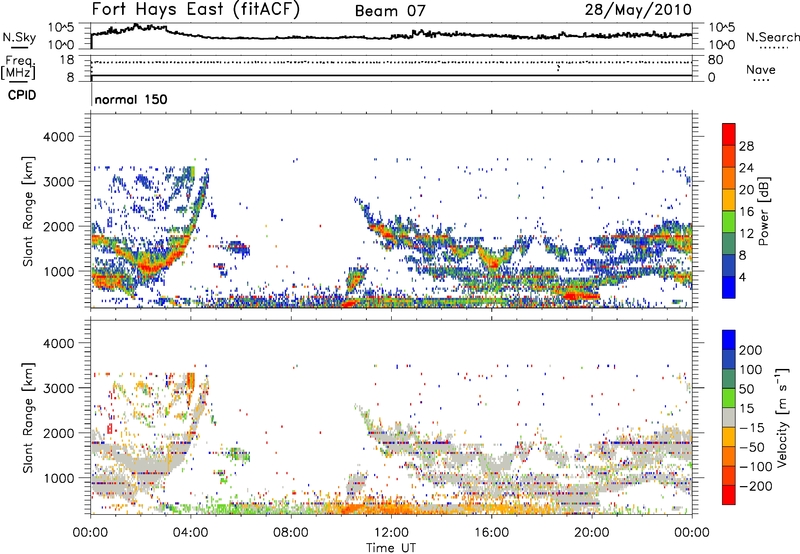
Task: Pick the red top segment of Power colorbar
Action: 729,134
